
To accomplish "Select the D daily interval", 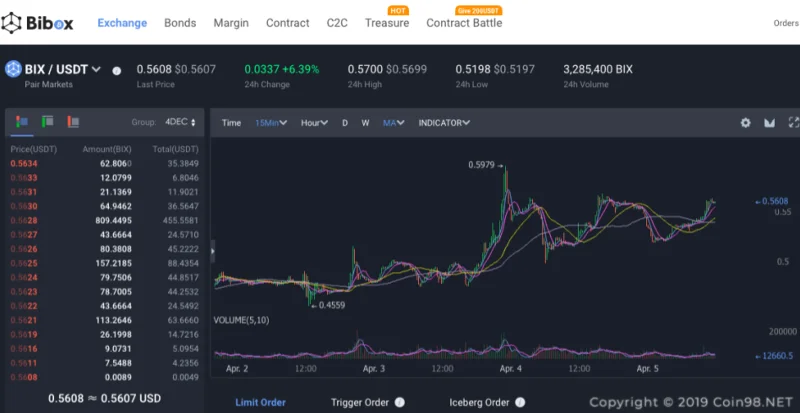I will click(345, 123).
